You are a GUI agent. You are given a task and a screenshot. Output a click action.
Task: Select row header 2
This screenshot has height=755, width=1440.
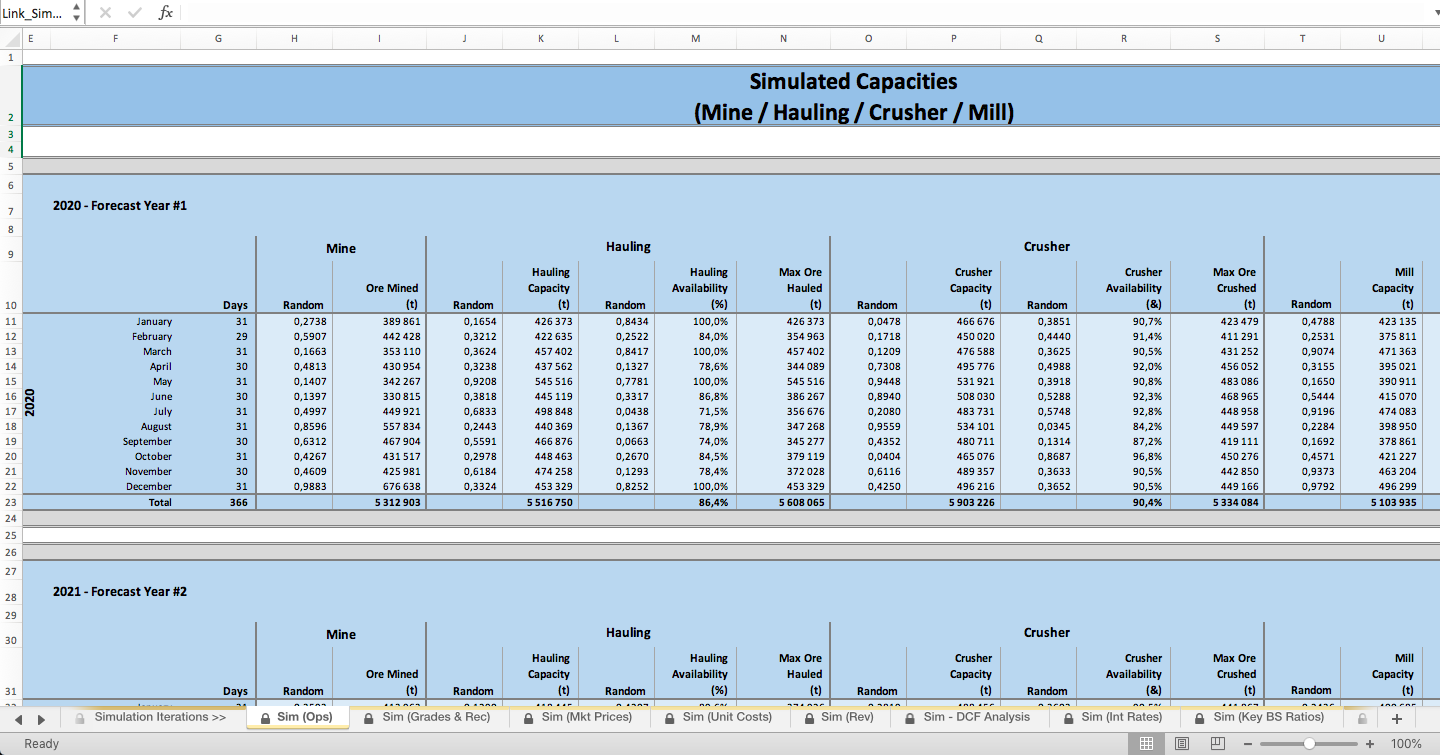click(10, 96)
